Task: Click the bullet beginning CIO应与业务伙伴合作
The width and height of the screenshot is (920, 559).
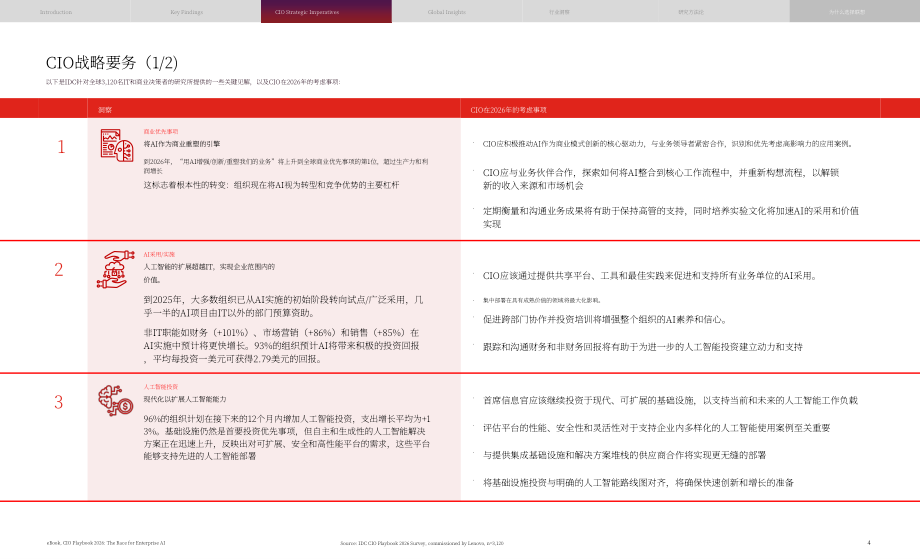Action: [661, 179]
